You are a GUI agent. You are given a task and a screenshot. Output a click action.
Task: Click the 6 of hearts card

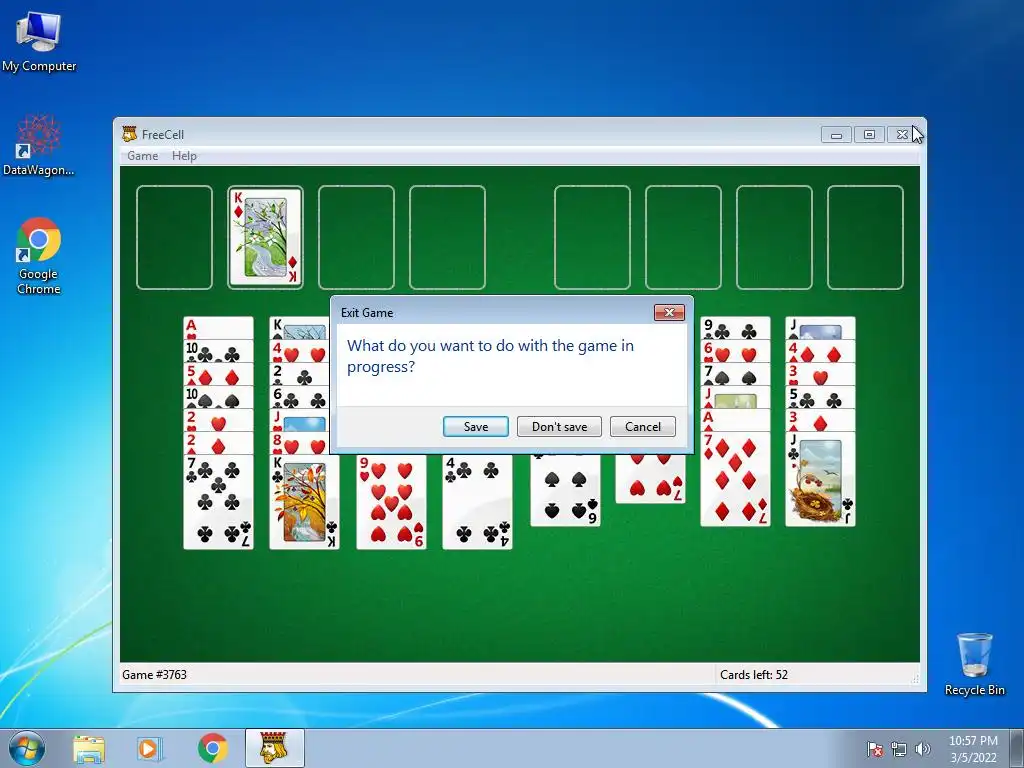click(735, 351)
